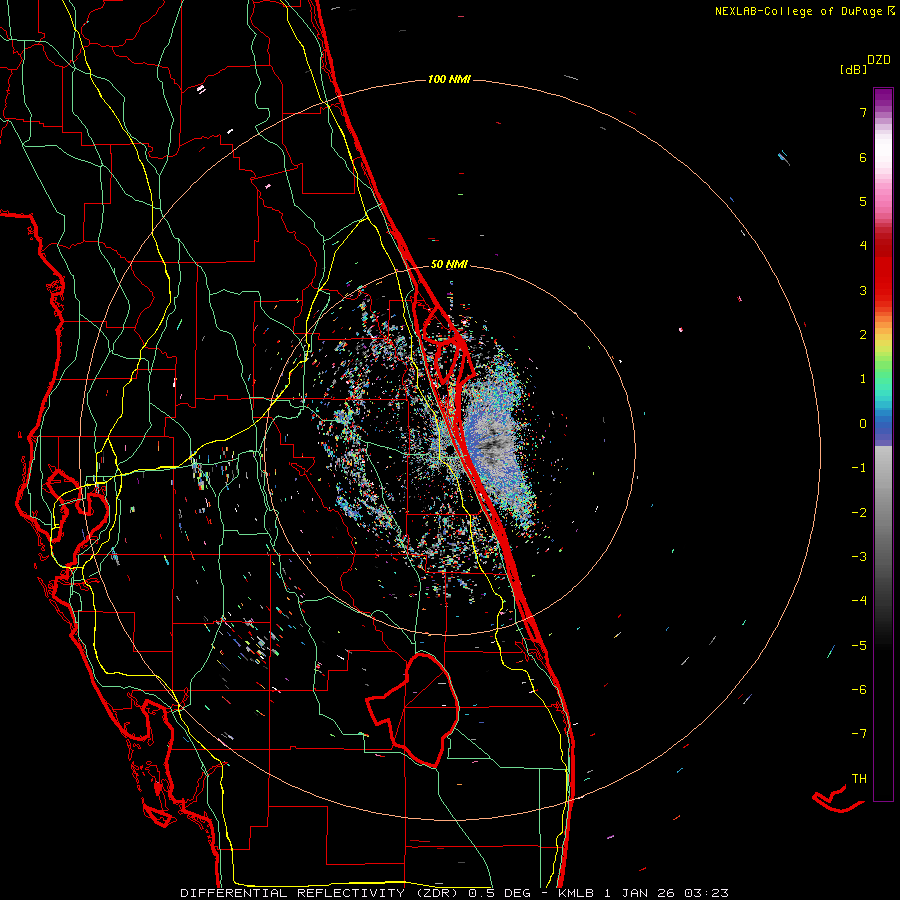
Task: Click the 2 value on color scale
Action: 863,335
